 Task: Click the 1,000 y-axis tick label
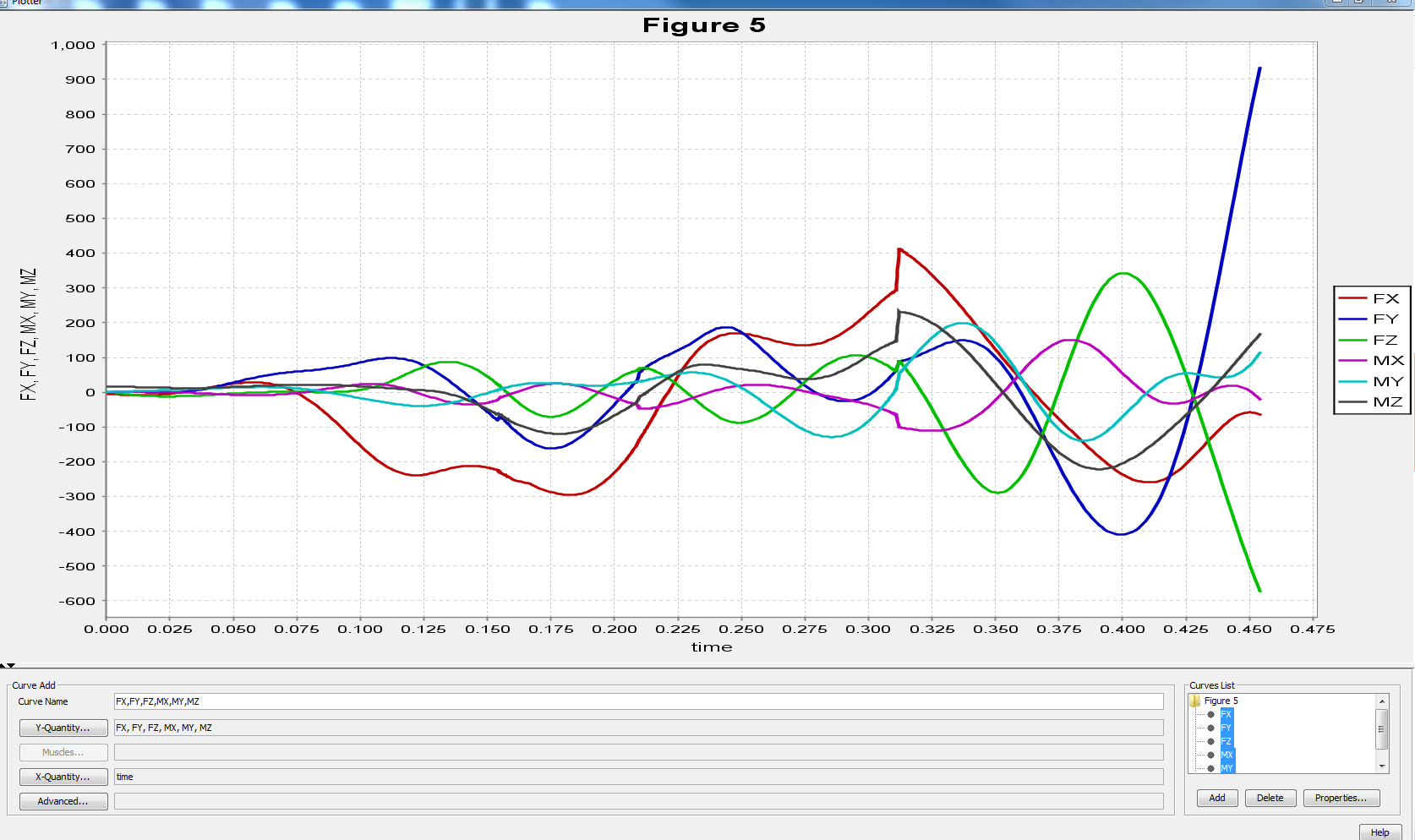74,45
